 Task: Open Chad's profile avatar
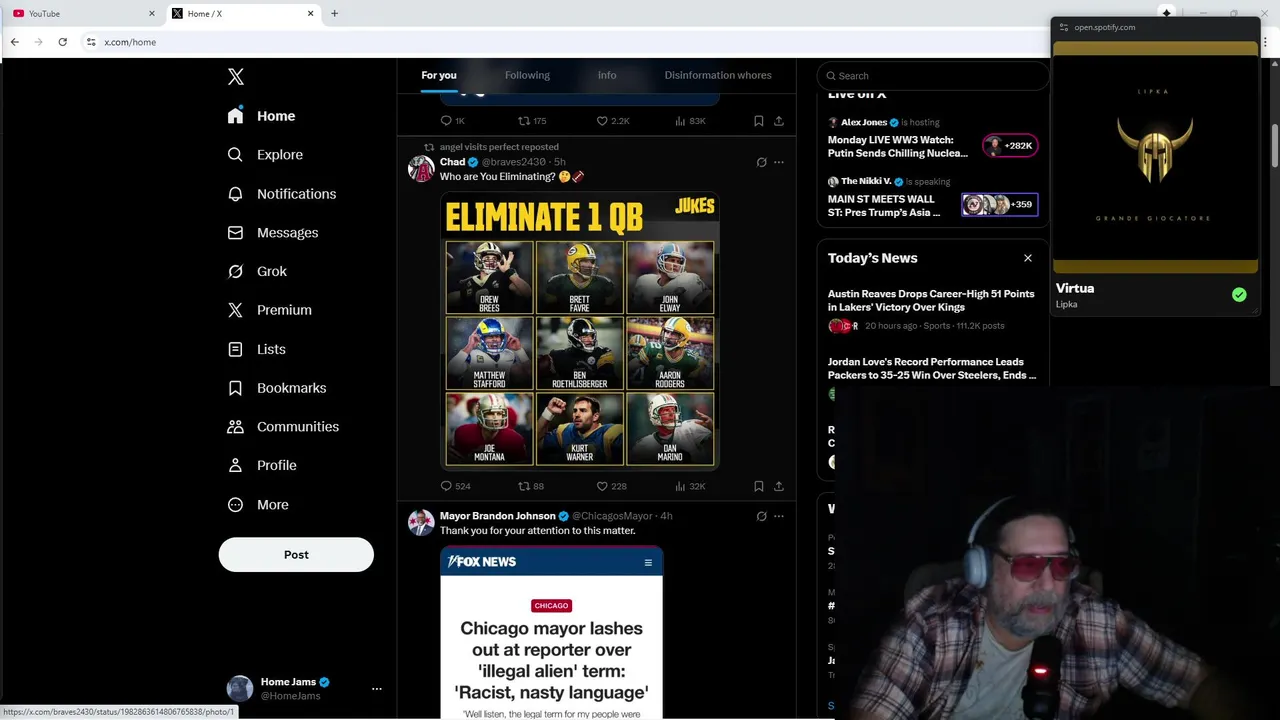[x=421, y=168]
